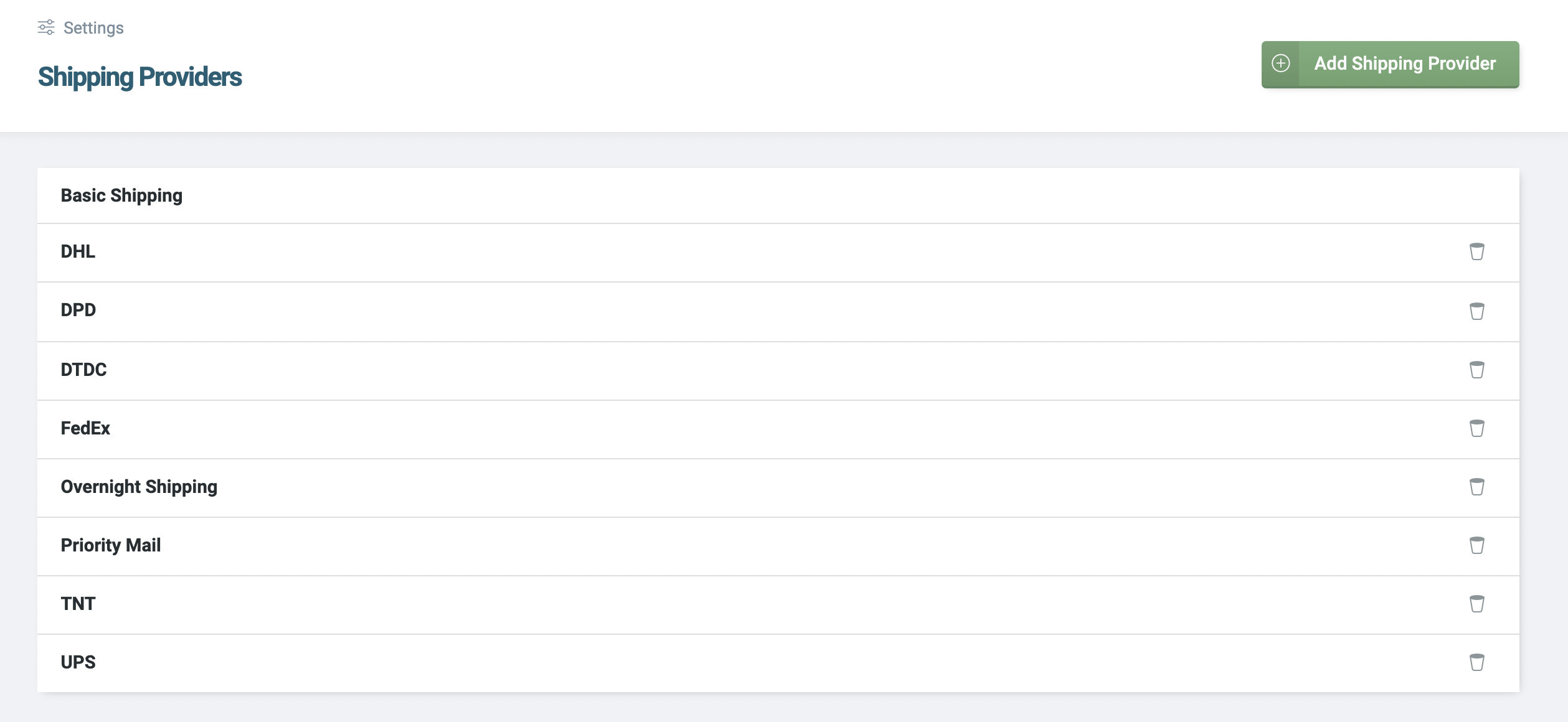1568x722 pixels.
Task: Delete the DHL shipping provider
Action: (x=1476, y=251)
